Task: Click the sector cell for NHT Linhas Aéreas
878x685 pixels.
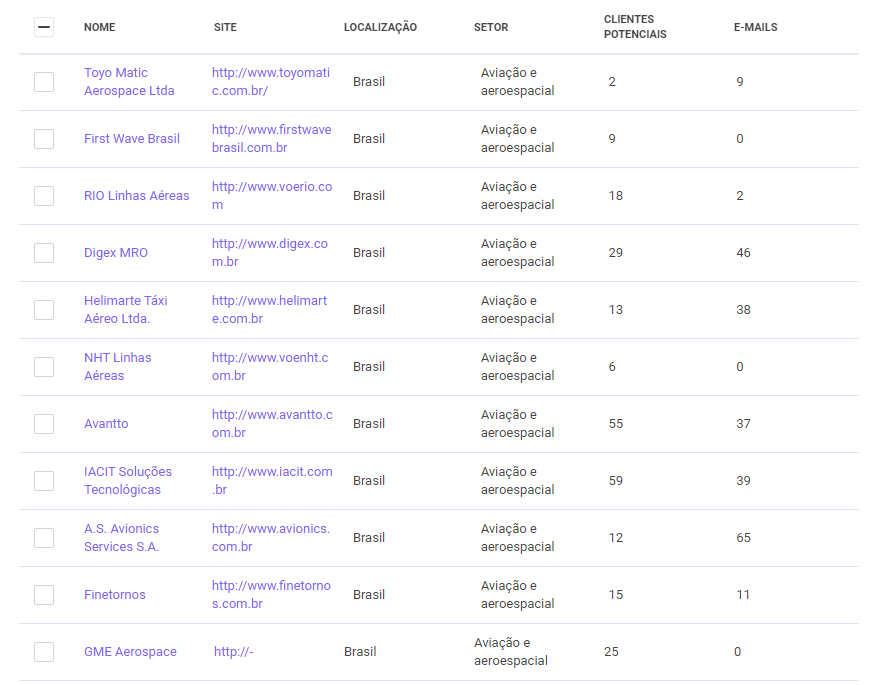Action: pyautogui.click(x=517, y=367)
